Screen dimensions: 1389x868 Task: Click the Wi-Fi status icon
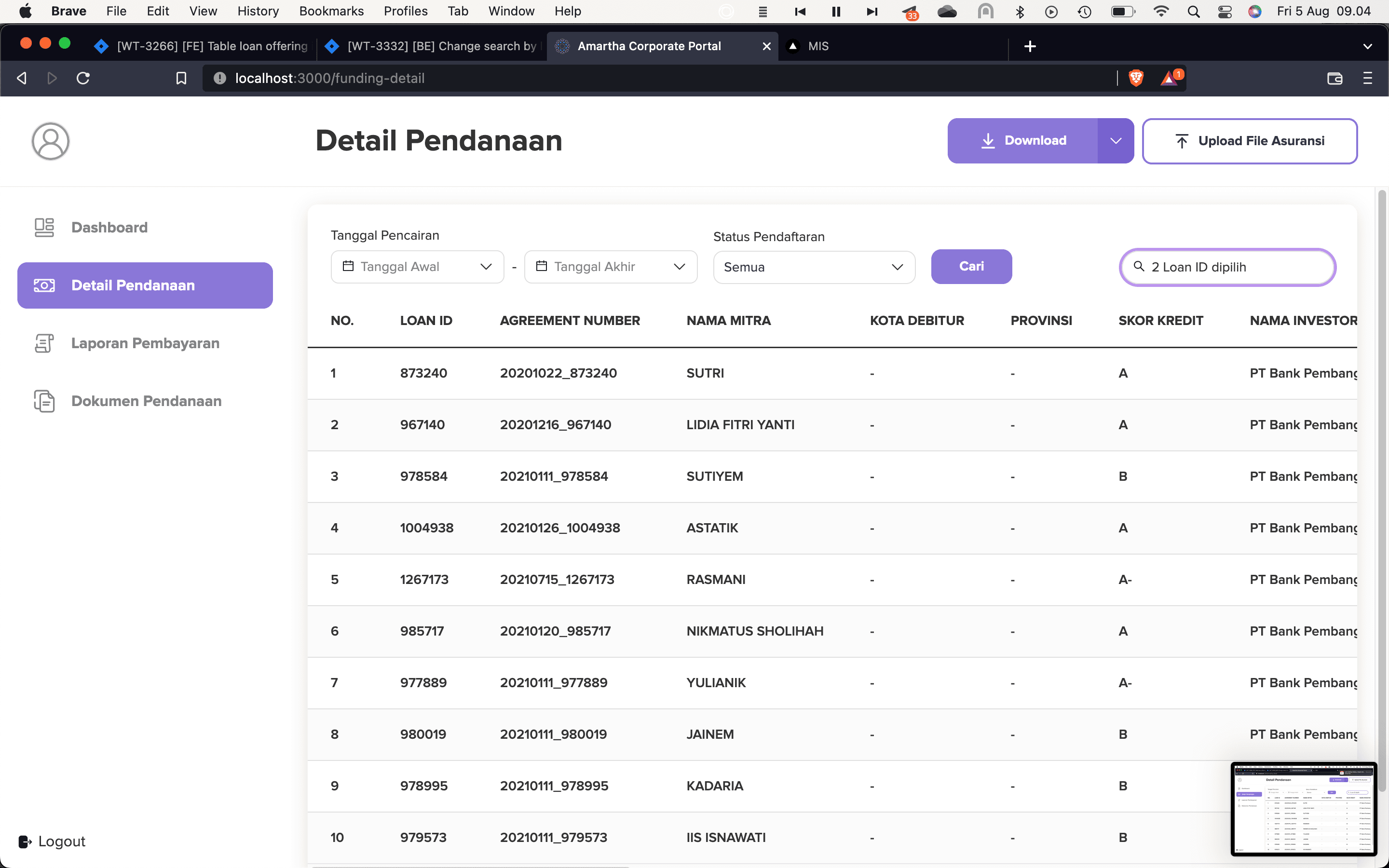point(1161,12)
